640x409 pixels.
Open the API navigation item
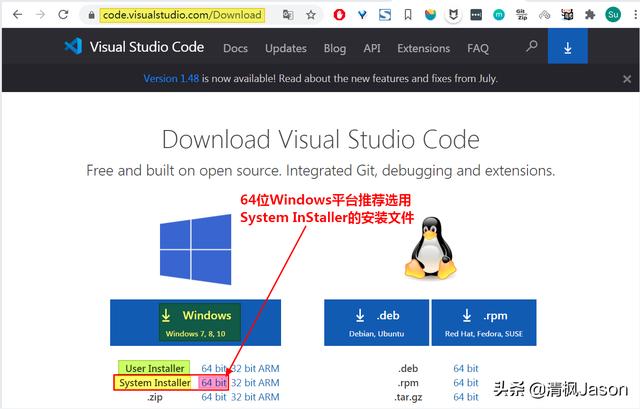[x=372, y=48]
